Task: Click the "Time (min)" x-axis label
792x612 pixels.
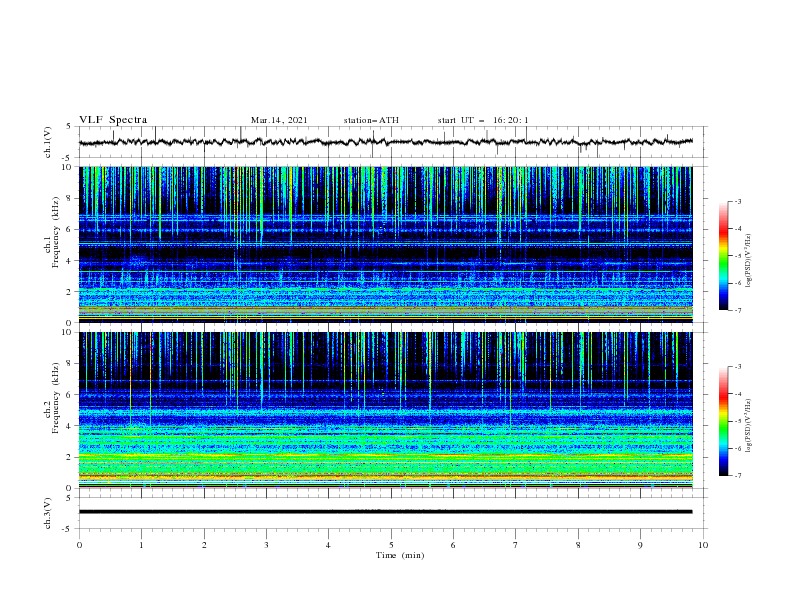Action: [400, 555]
